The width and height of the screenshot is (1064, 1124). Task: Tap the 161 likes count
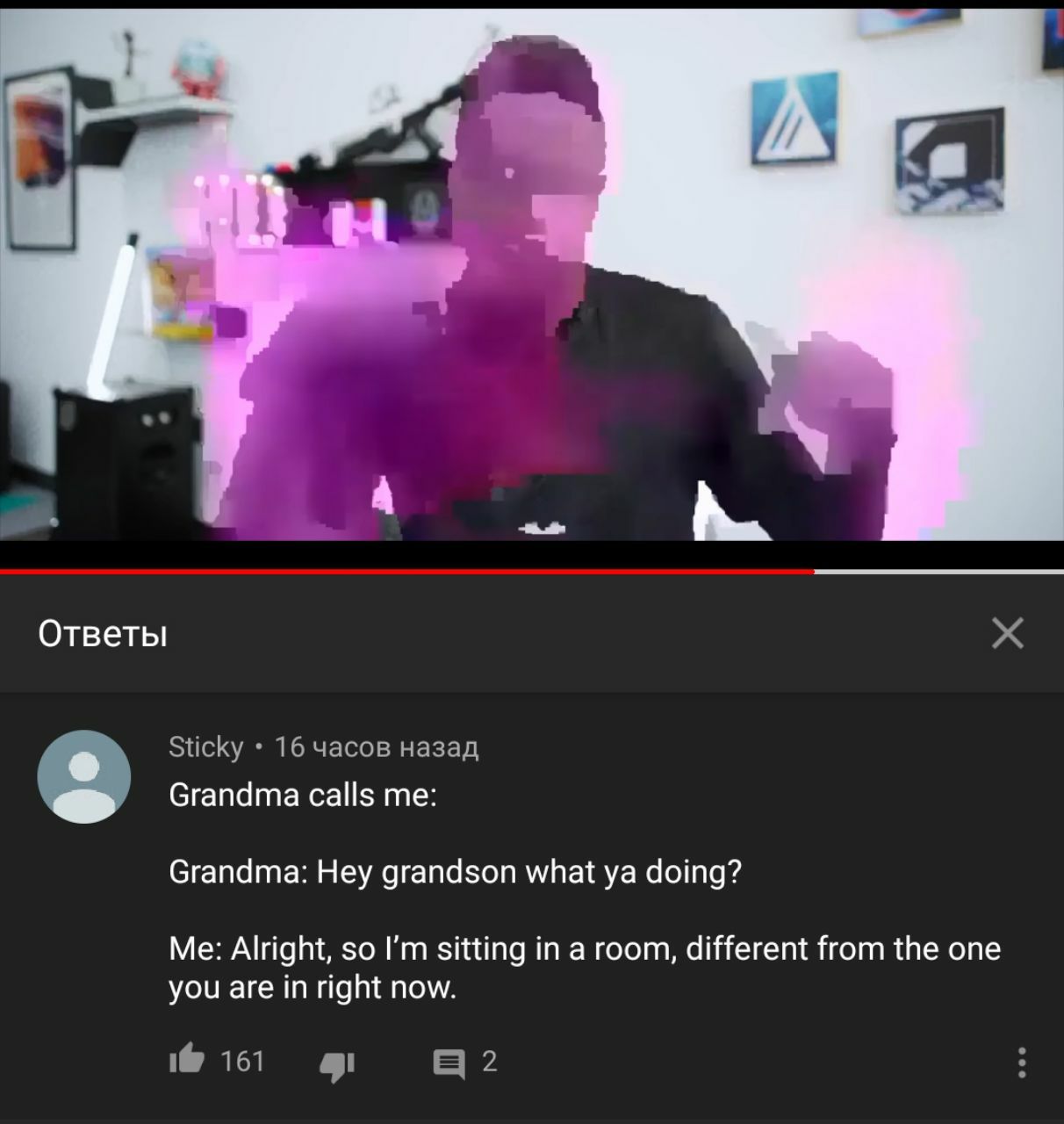pos(242,1062)
